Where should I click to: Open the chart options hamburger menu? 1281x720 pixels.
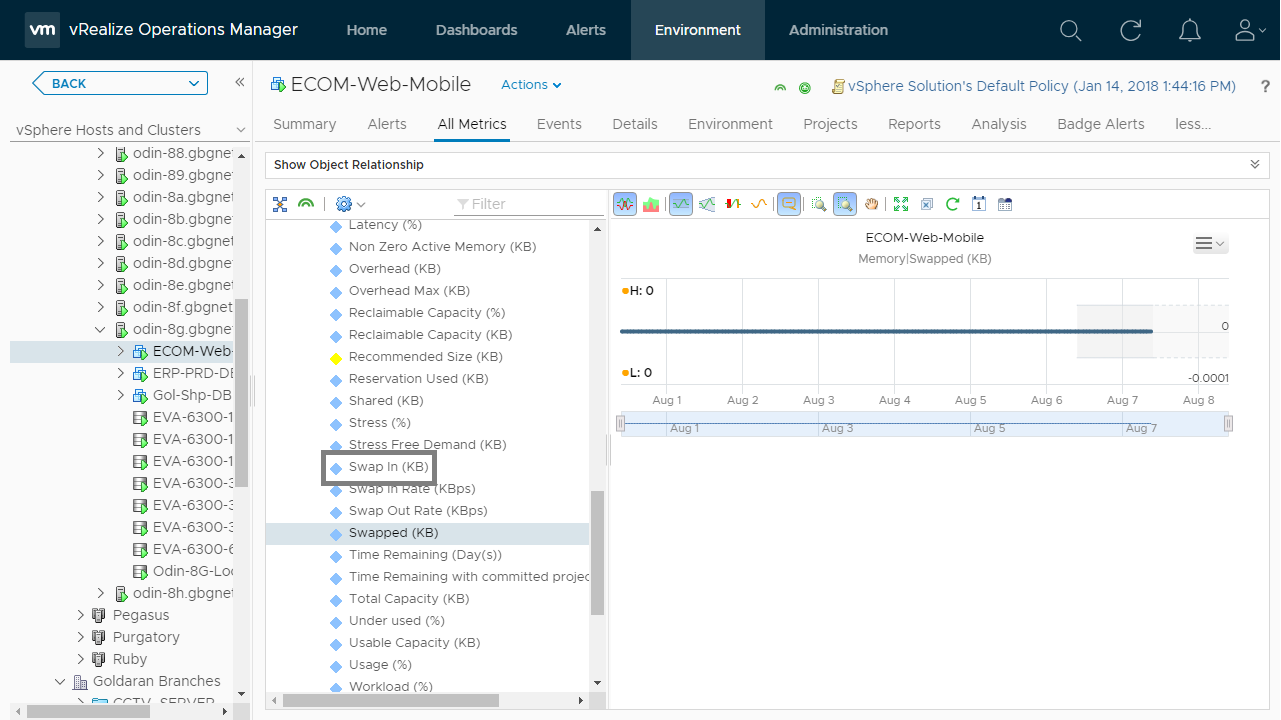pos(1210,244)
